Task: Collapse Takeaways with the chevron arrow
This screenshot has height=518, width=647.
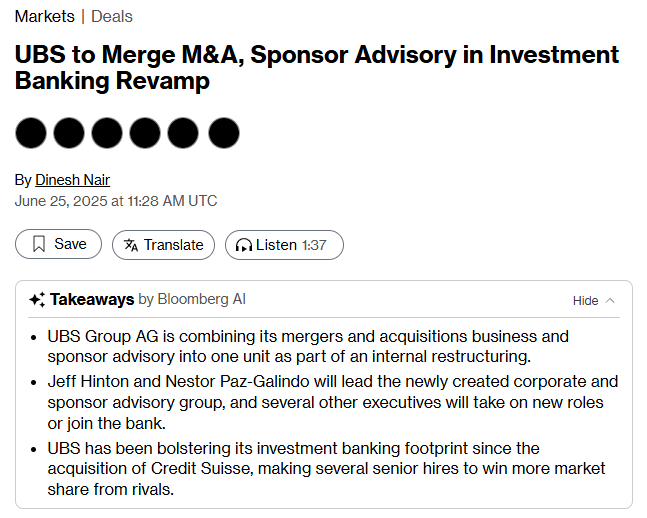Action: click(610, 300)
